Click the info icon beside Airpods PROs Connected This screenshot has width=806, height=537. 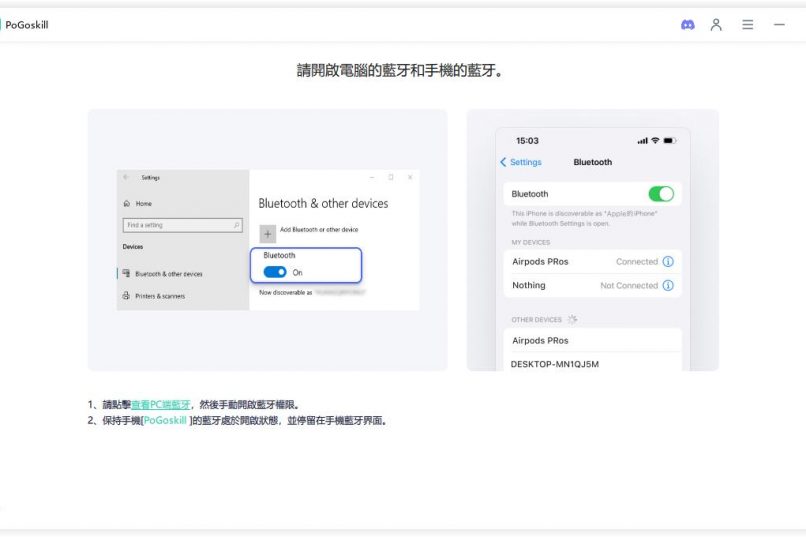[x=668, y=262]
